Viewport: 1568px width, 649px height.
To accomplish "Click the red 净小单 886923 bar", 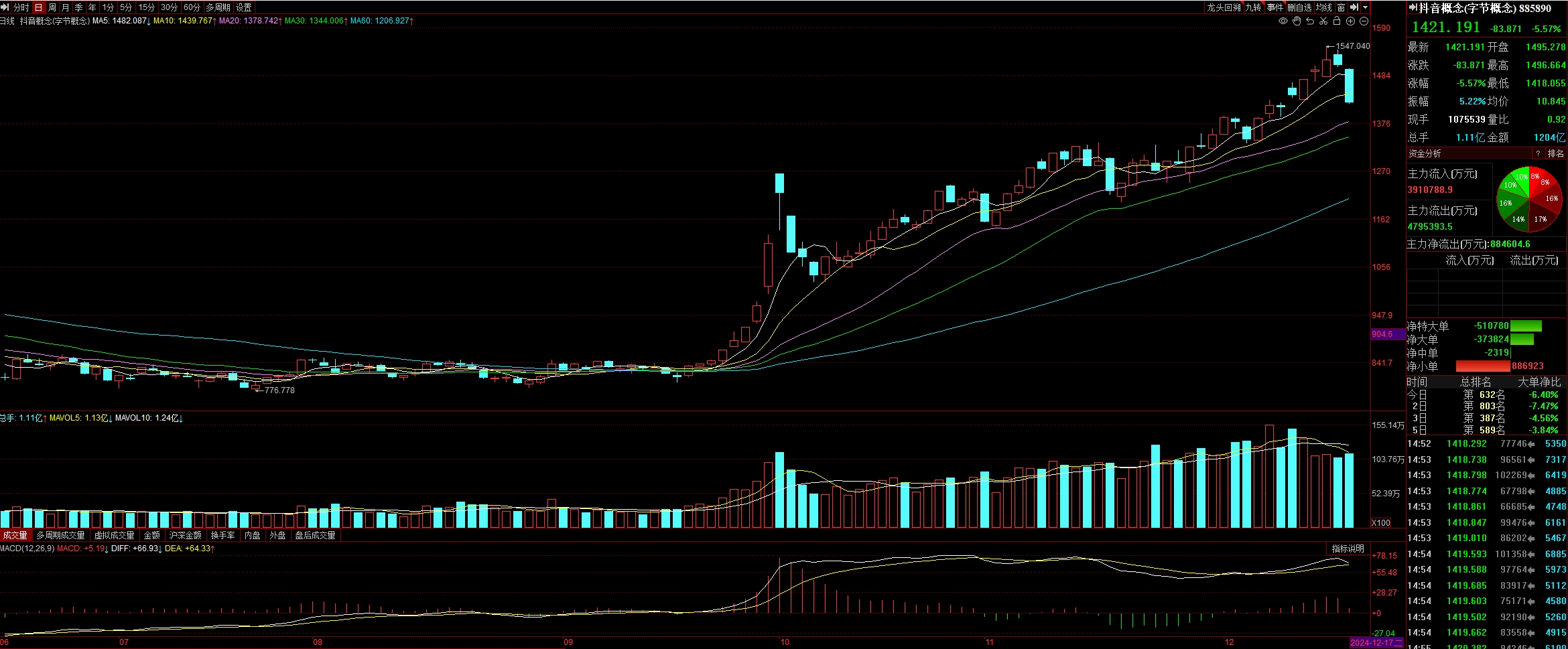I will [x=1483, y=366].
